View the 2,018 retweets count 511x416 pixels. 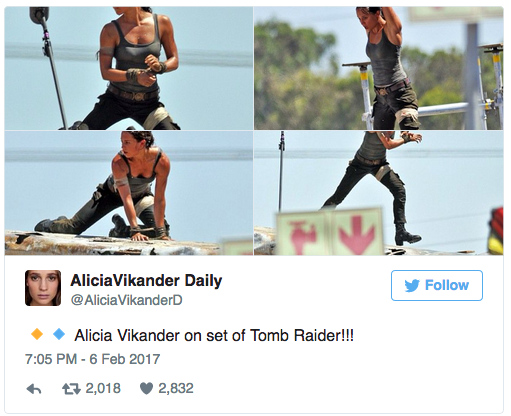pos(103,389)
